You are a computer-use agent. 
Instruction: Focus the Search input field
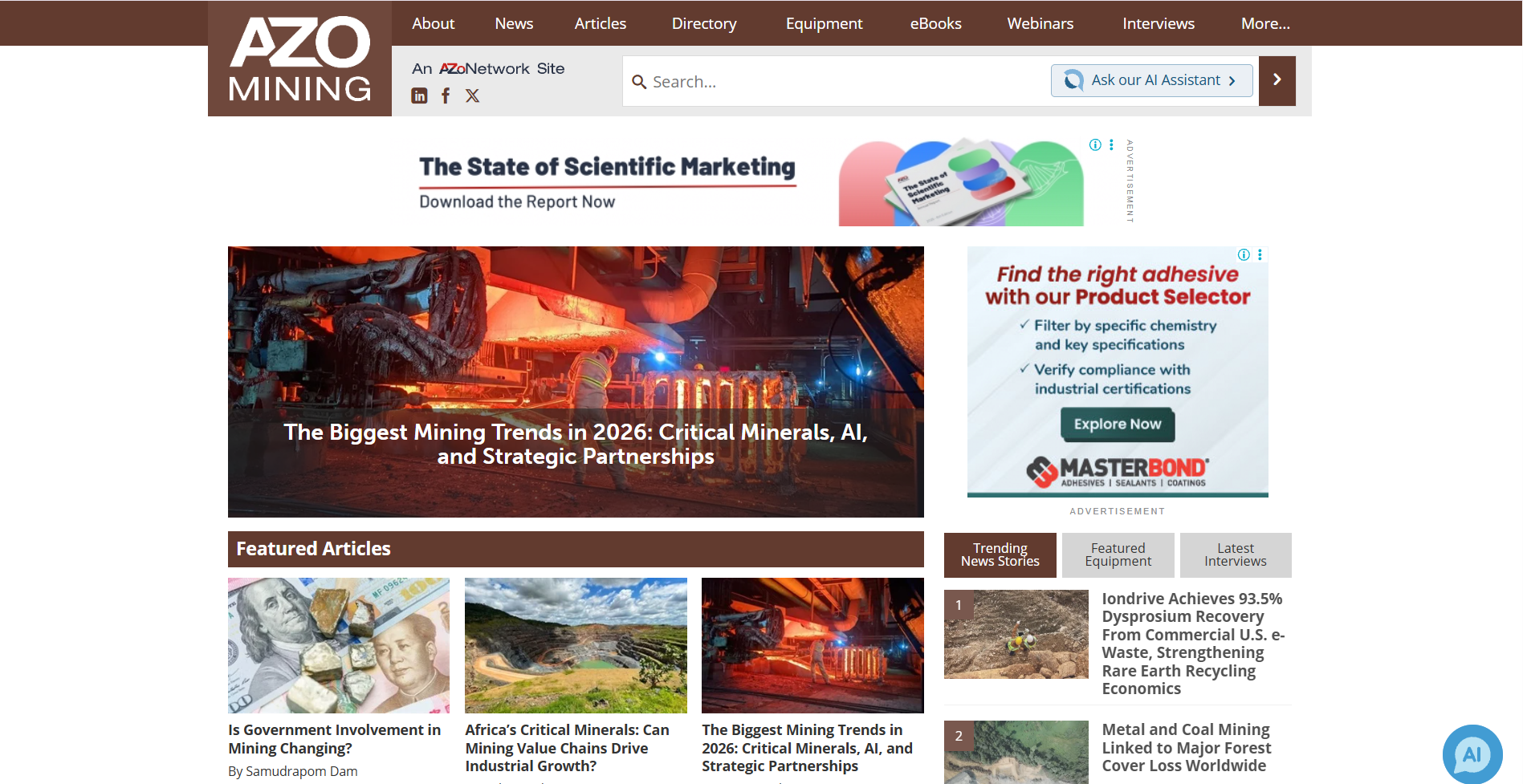click(835, 81)
